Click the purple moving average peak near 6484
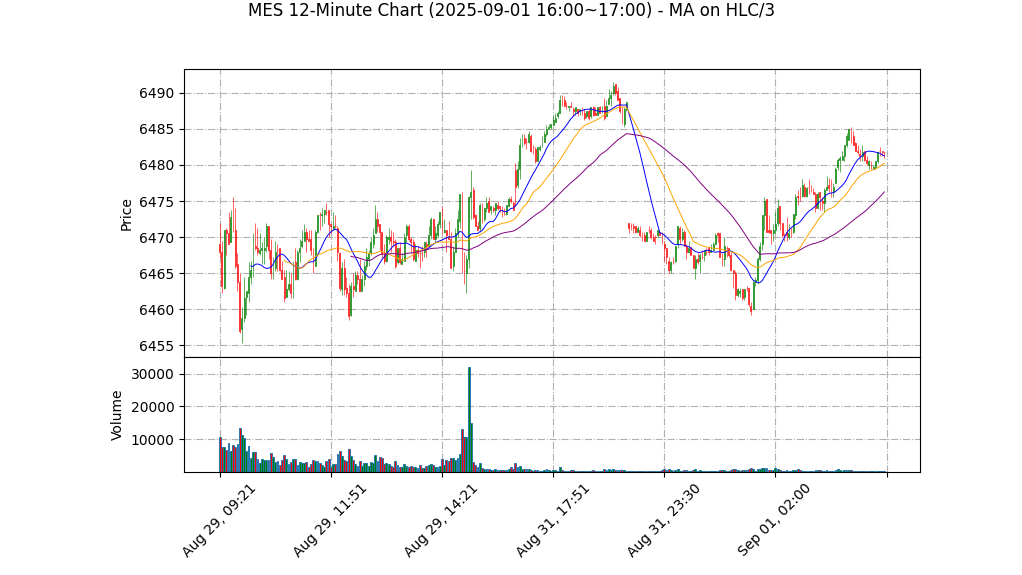Screen dimensions: 1022x575 (626, 134)
